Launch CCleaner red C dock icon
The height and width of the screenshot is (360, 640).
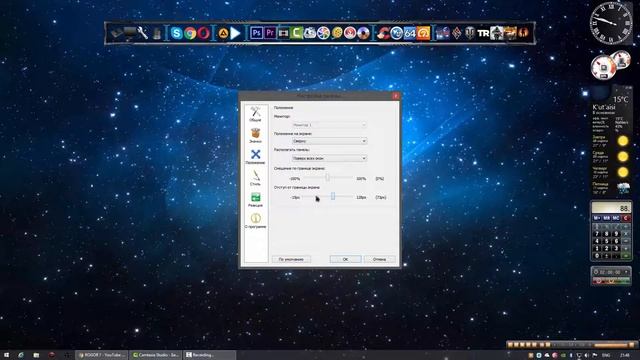383,33
